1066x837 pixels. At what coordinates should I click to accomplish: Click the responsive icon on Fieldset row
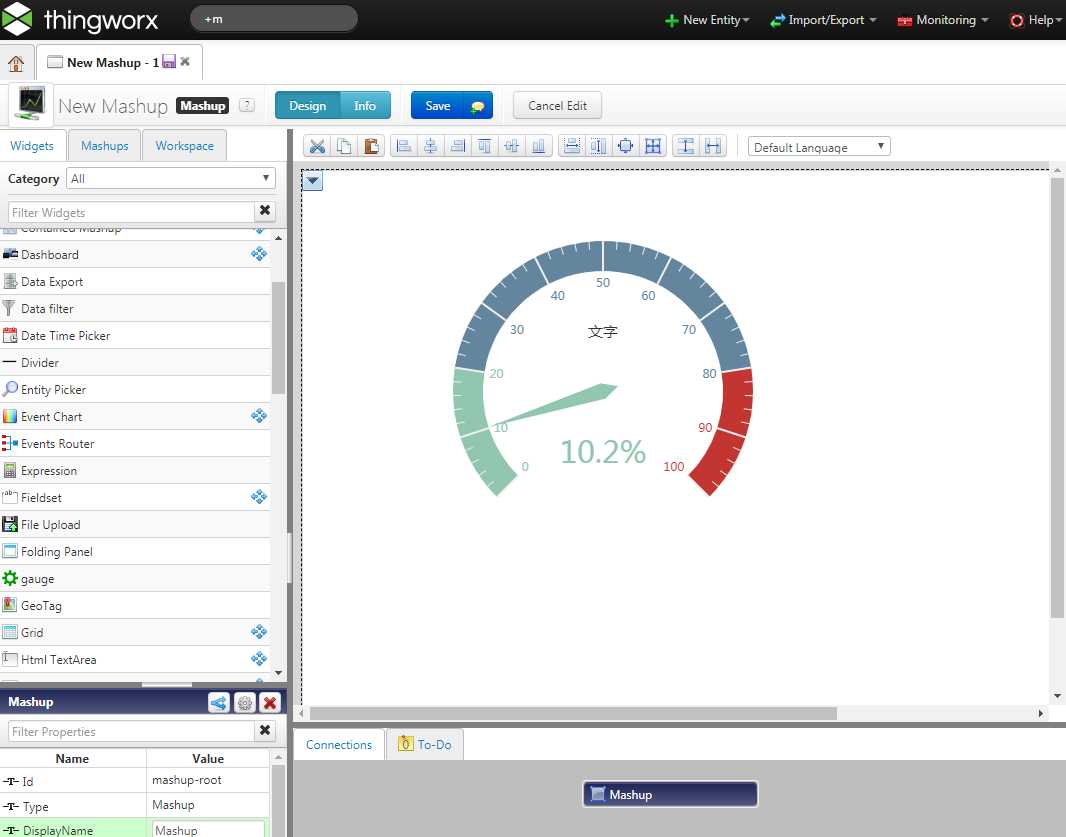pos(259,496)
